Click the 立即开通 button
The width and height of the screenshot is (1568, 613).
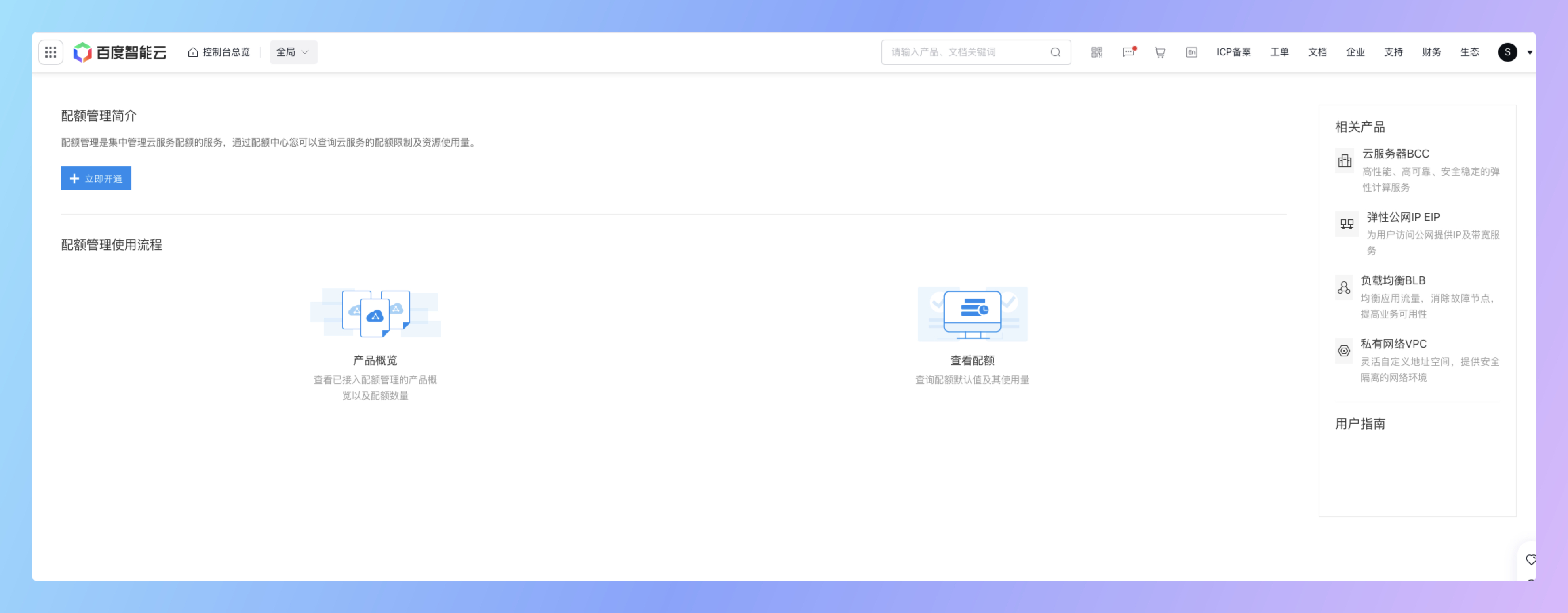96,178
